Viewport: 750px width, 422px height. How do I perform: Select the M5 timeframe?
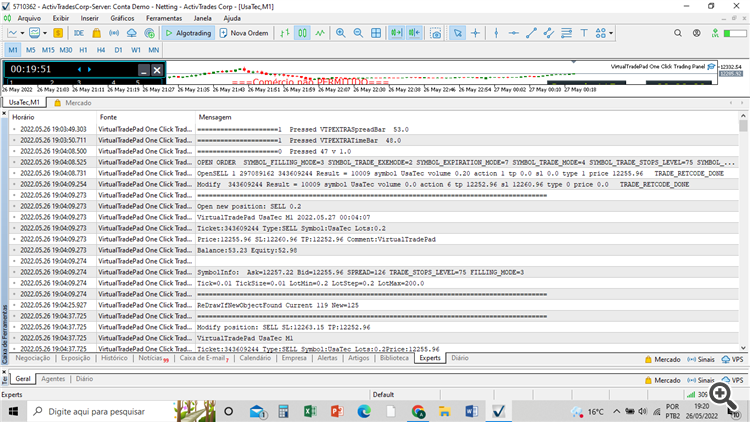coord(31,50)
